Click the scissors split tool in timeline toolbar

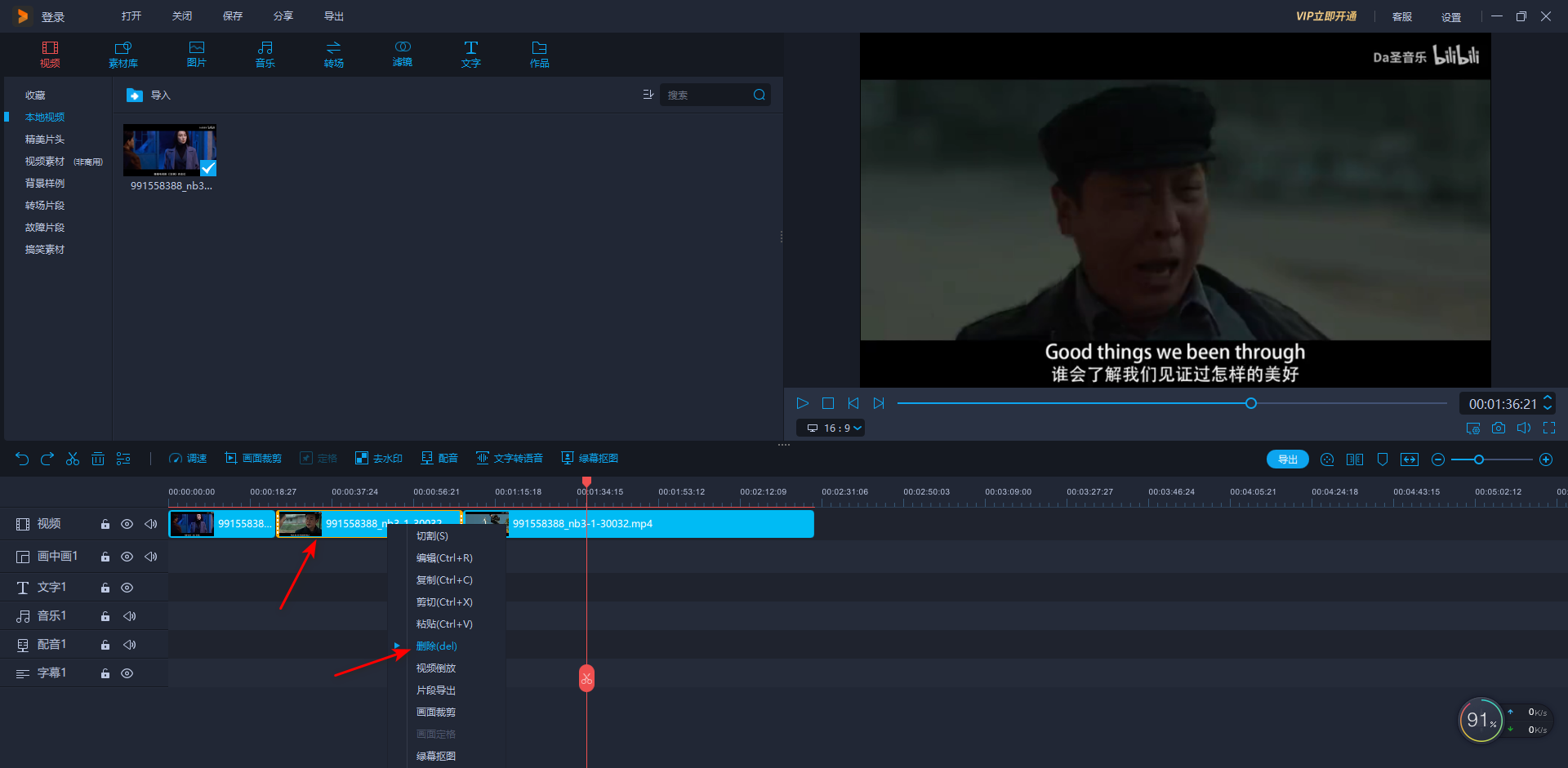73,459
